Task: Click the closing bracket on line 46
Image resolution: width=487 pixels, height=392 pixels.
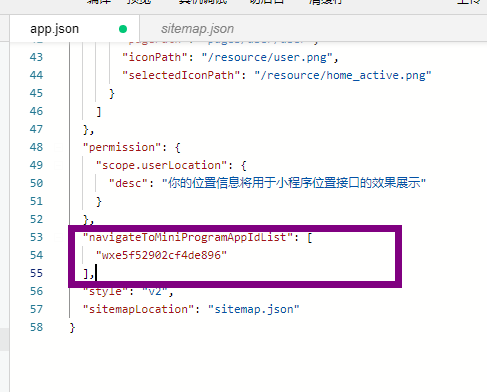Action: tap(99, 112)
